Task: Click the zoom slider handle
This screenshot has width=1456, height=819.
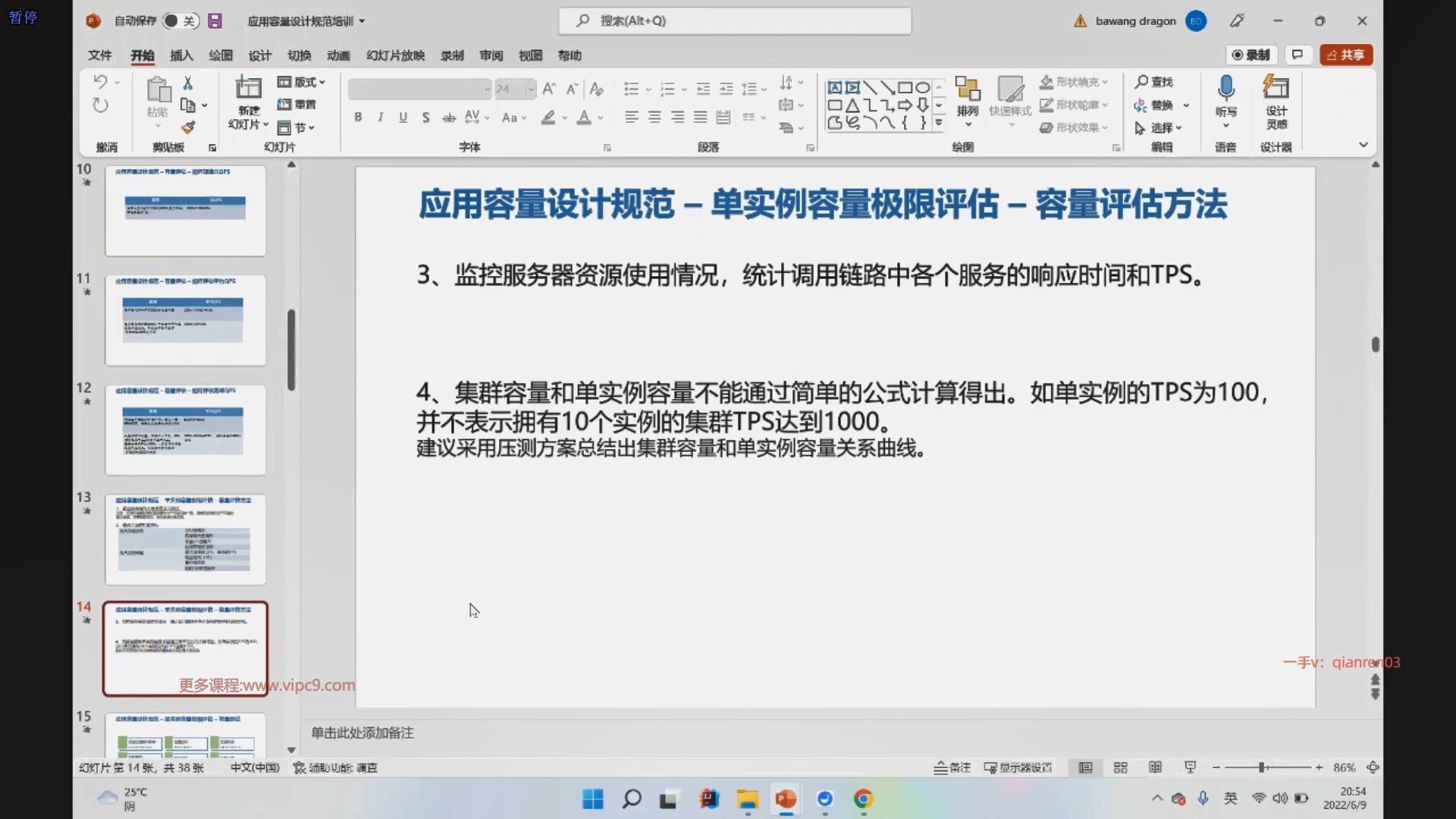Action: 1263,767
